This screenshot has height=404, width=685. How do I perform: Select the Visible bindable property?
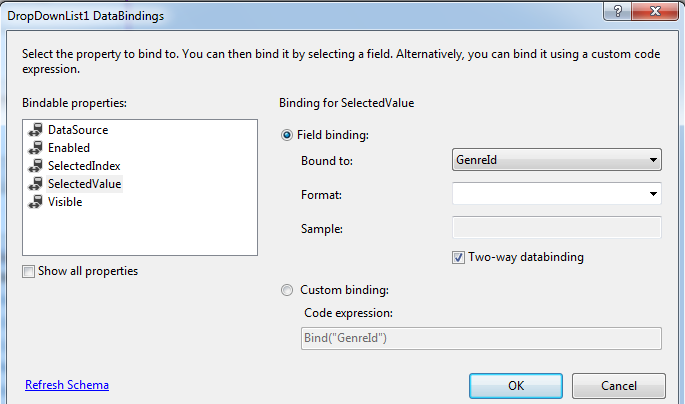(x=65, y=202)
